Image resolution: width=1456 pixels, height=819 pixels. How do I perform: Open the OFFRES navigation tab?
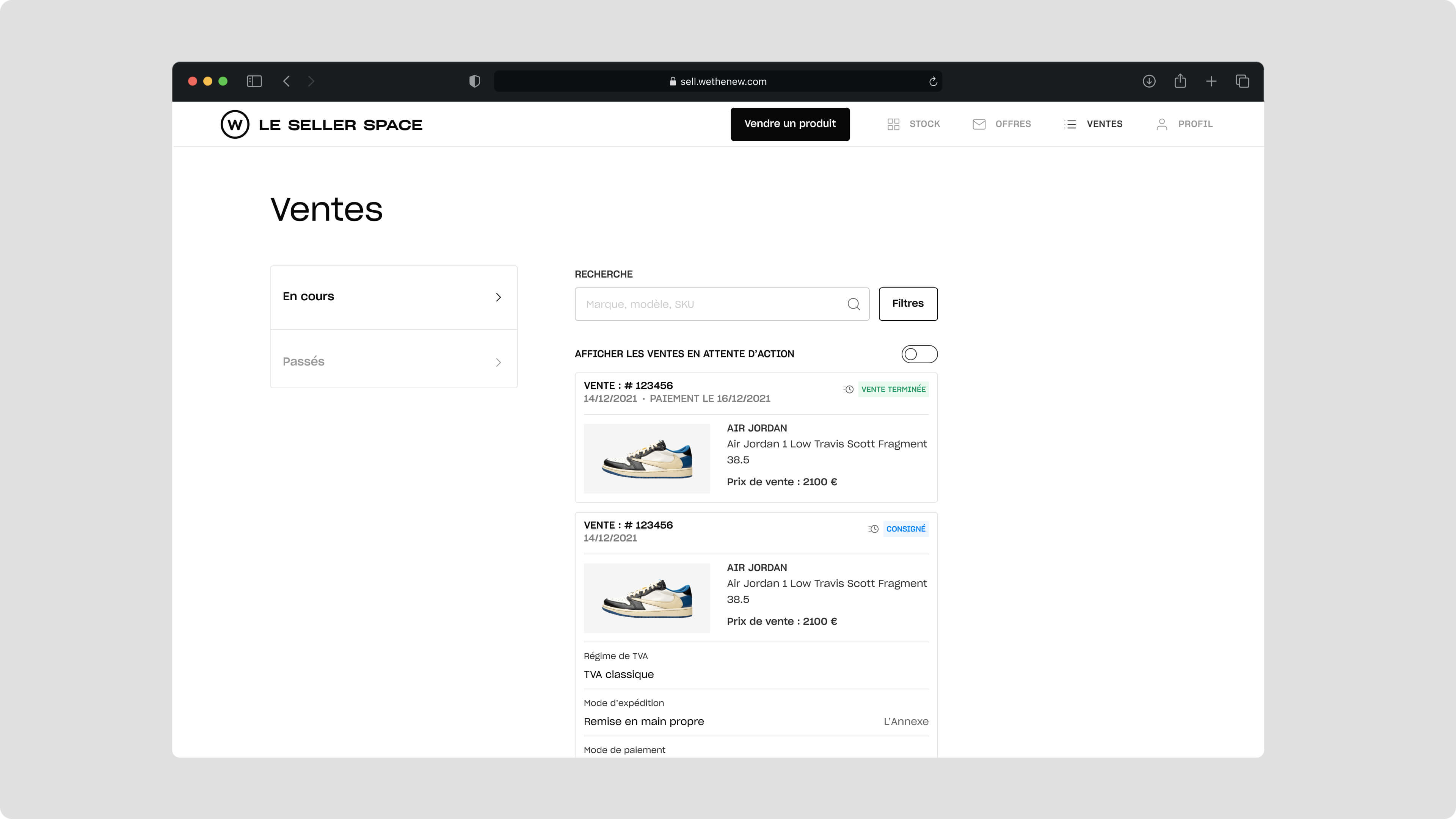pyautogui.click(x=1001, y=124)
